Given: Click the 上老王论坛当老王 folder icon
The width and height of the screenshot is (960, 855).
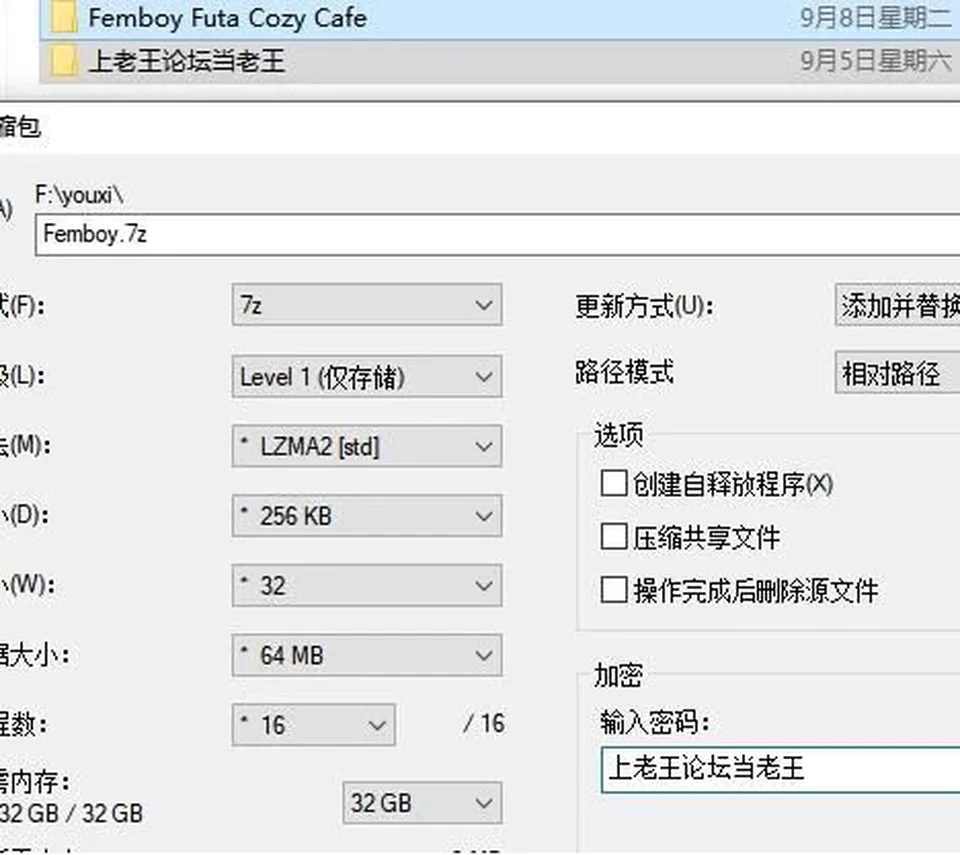Looking at the screenshot, I should 64,61.
